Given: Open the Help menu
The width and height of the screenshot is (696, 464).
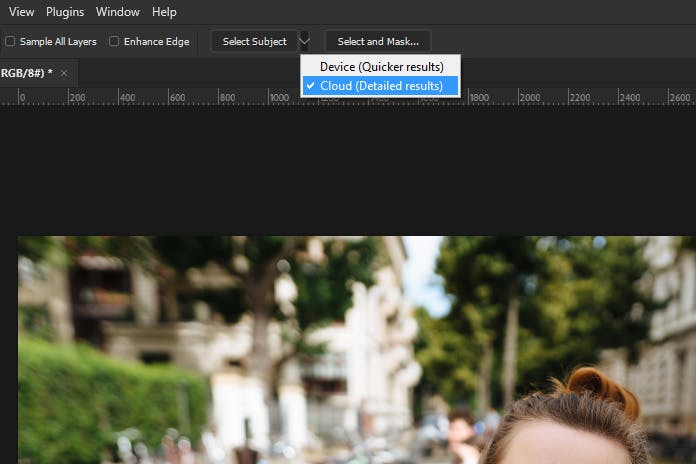Looking at the screenshot, I should [x=164, y=12].
